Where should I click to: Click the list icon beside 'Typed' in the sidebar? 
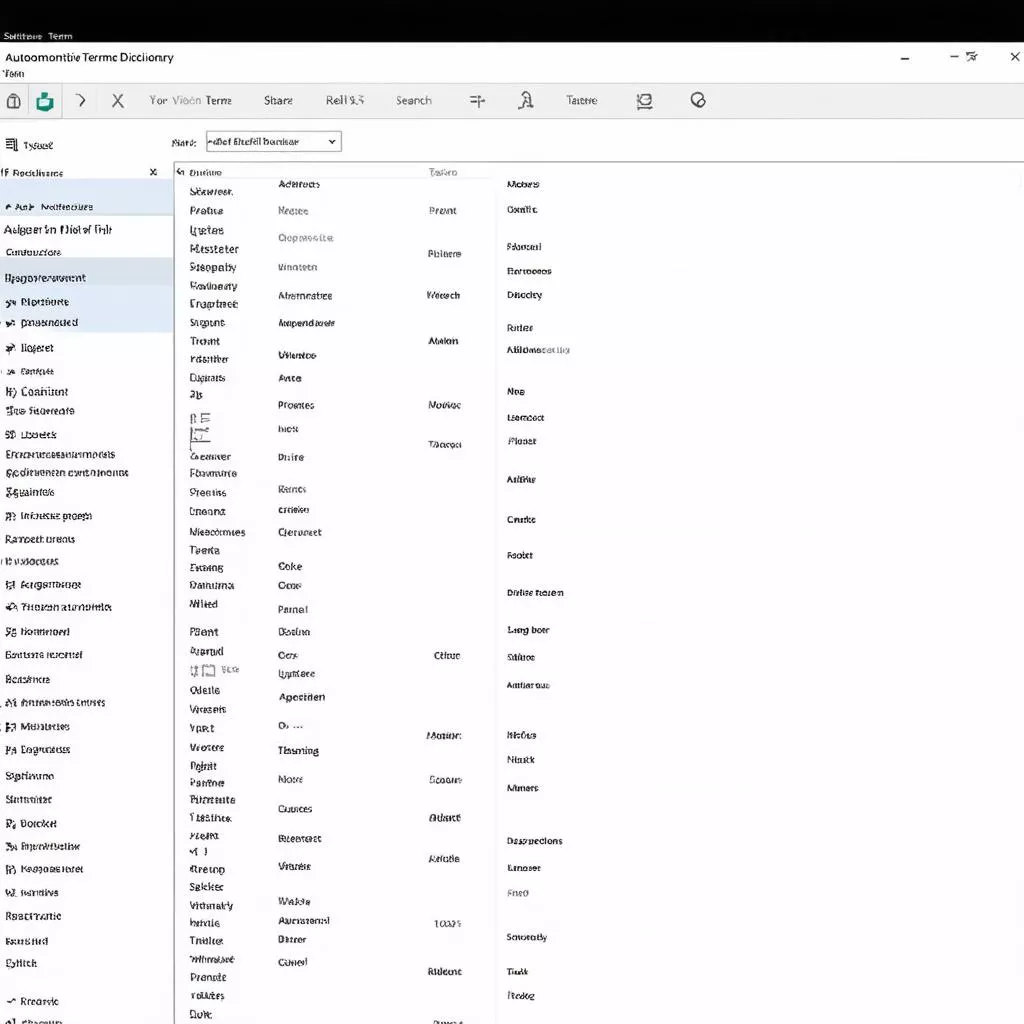[12, 145]
